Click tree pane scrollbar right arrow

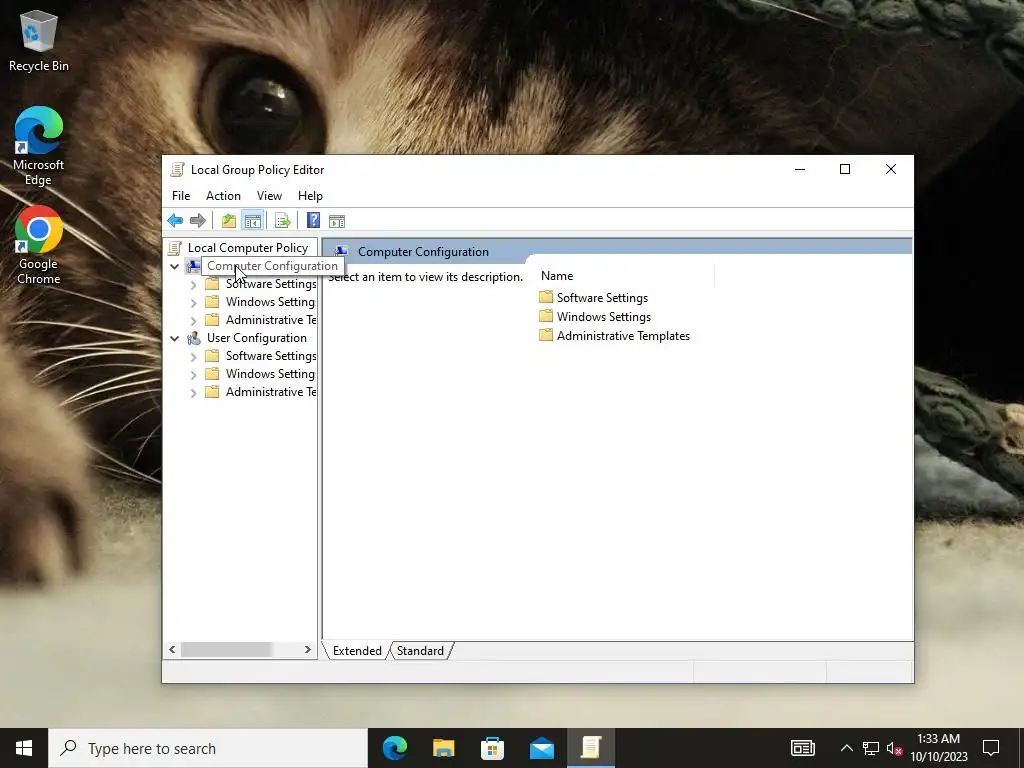pyautogui.click(x=308, y=650)
